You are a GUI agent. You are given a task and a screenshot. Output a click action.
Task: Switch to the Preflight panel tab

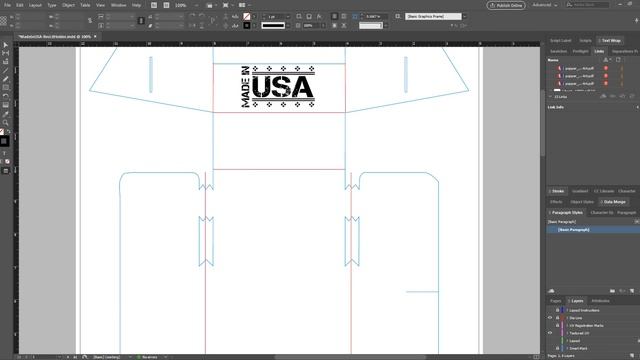580,51
